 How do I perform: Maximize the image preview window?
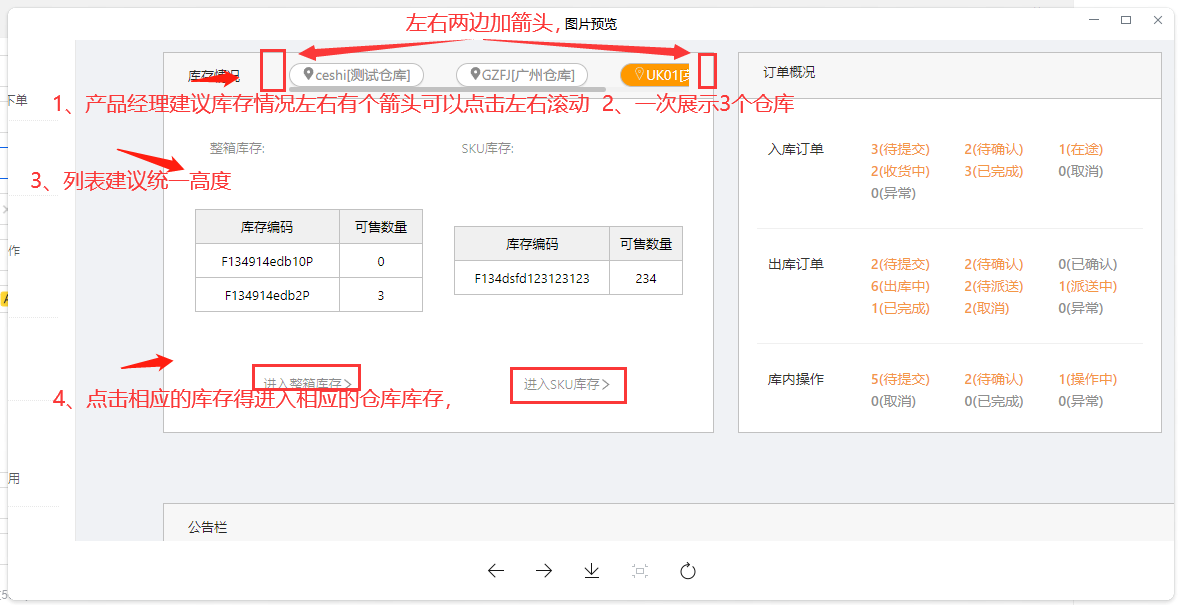[1126, 20]
